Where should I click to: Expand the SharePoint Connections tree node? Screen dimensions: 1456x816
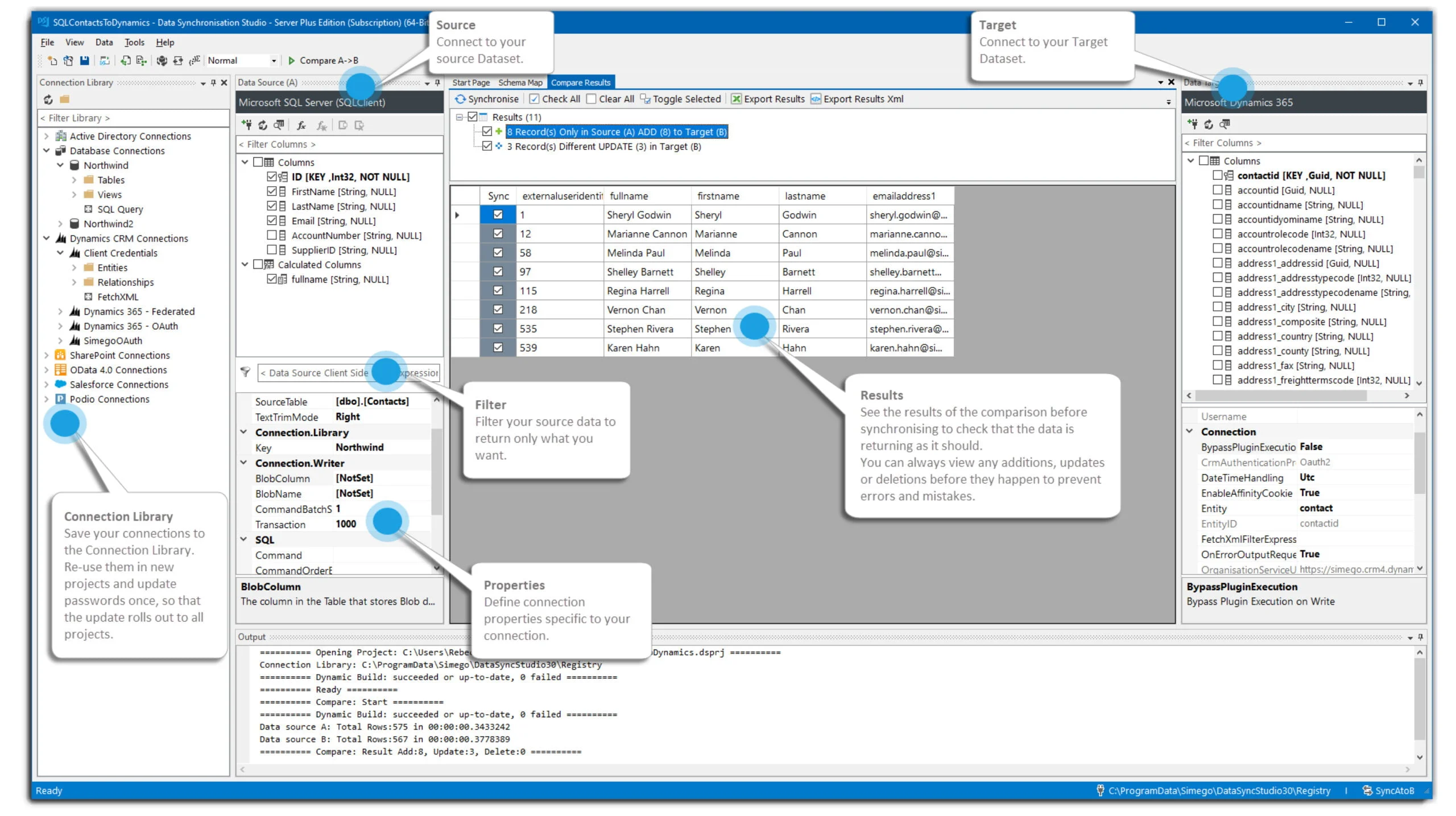(47, 355)
